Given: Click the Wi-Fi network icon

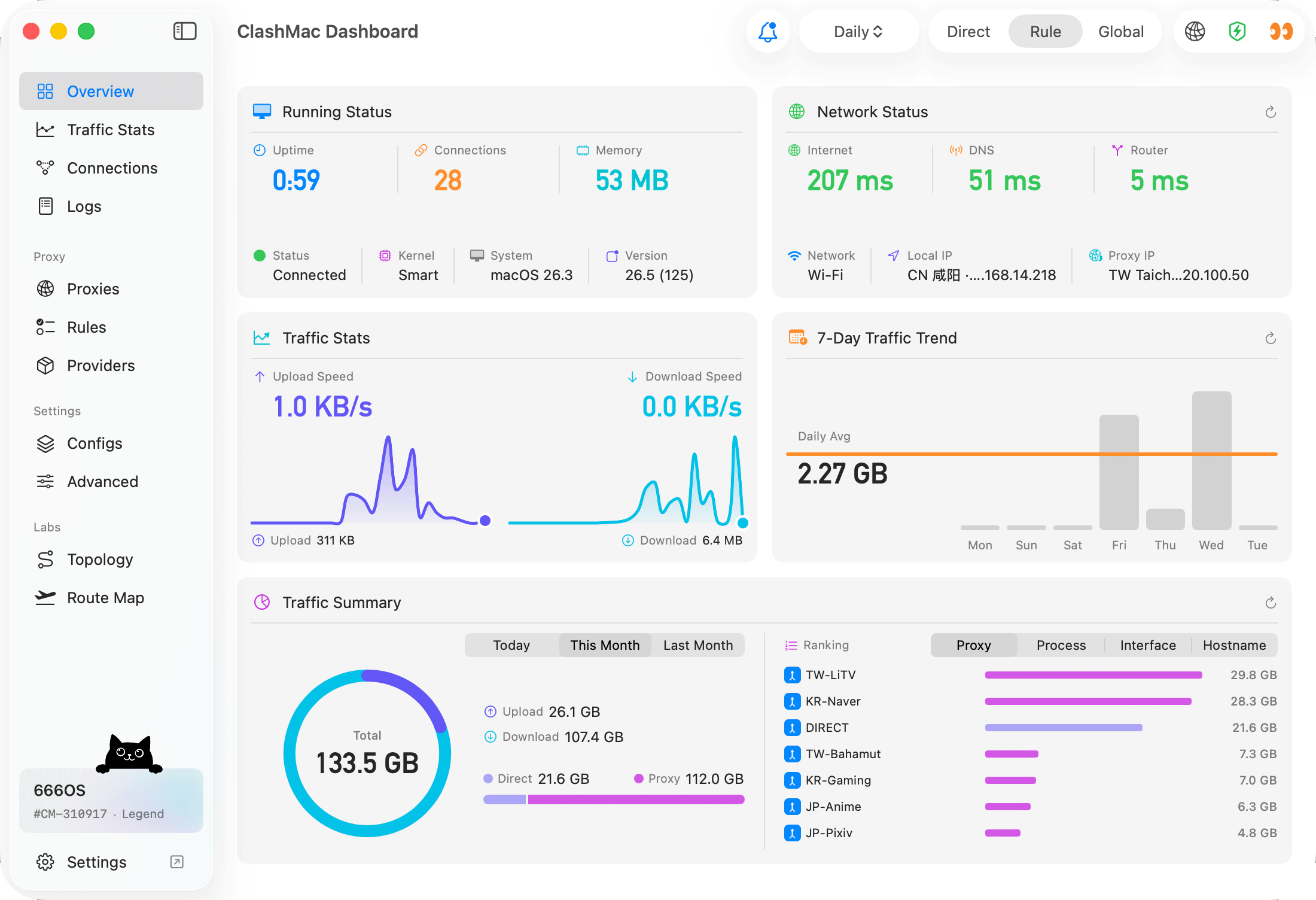Looking at the screenshot, I should point(794,256).
